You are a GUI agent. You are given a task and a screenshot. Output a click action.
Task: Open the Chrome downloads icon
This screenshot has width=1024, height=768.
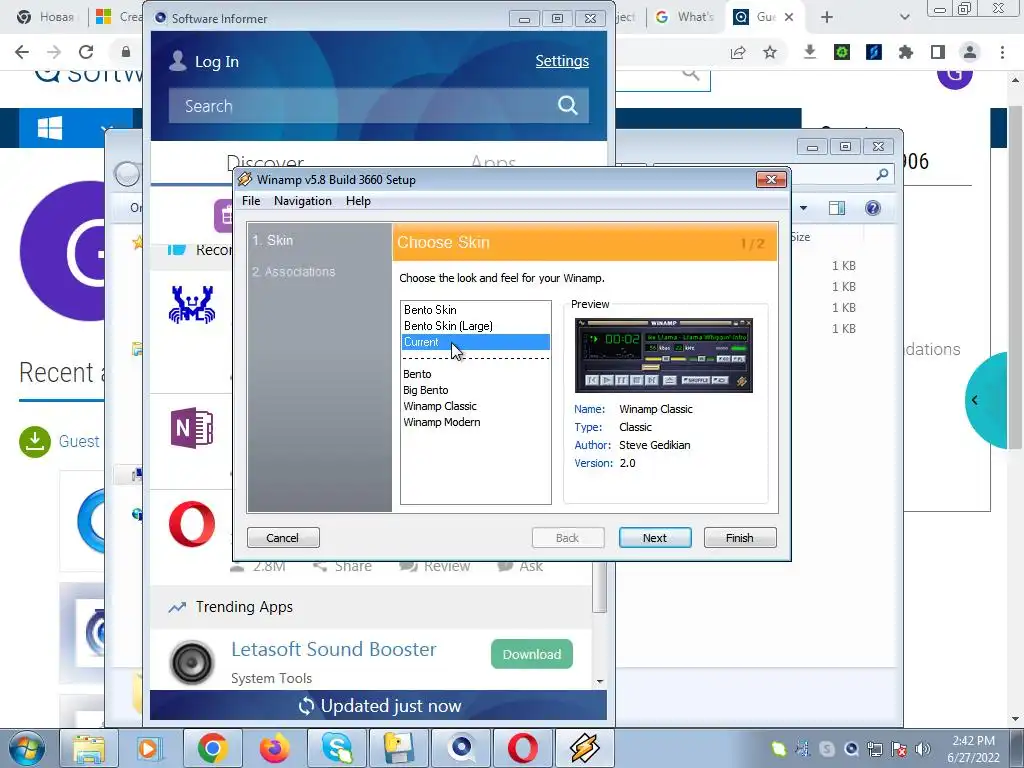coord(810,52)
